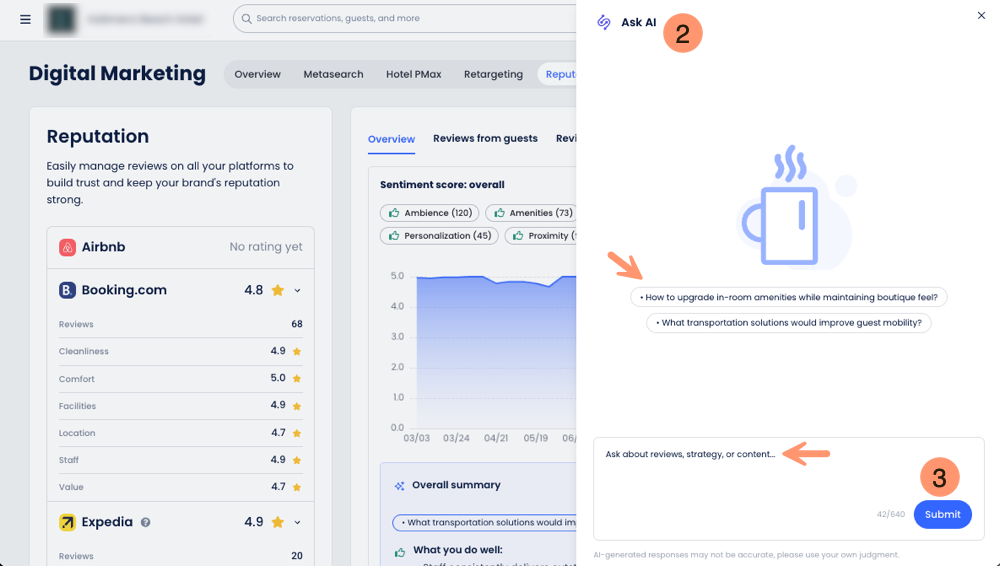Screen dimensions: 1000x566
Task: Click the Expedia logo icon
Action: [x=67, y=522]
